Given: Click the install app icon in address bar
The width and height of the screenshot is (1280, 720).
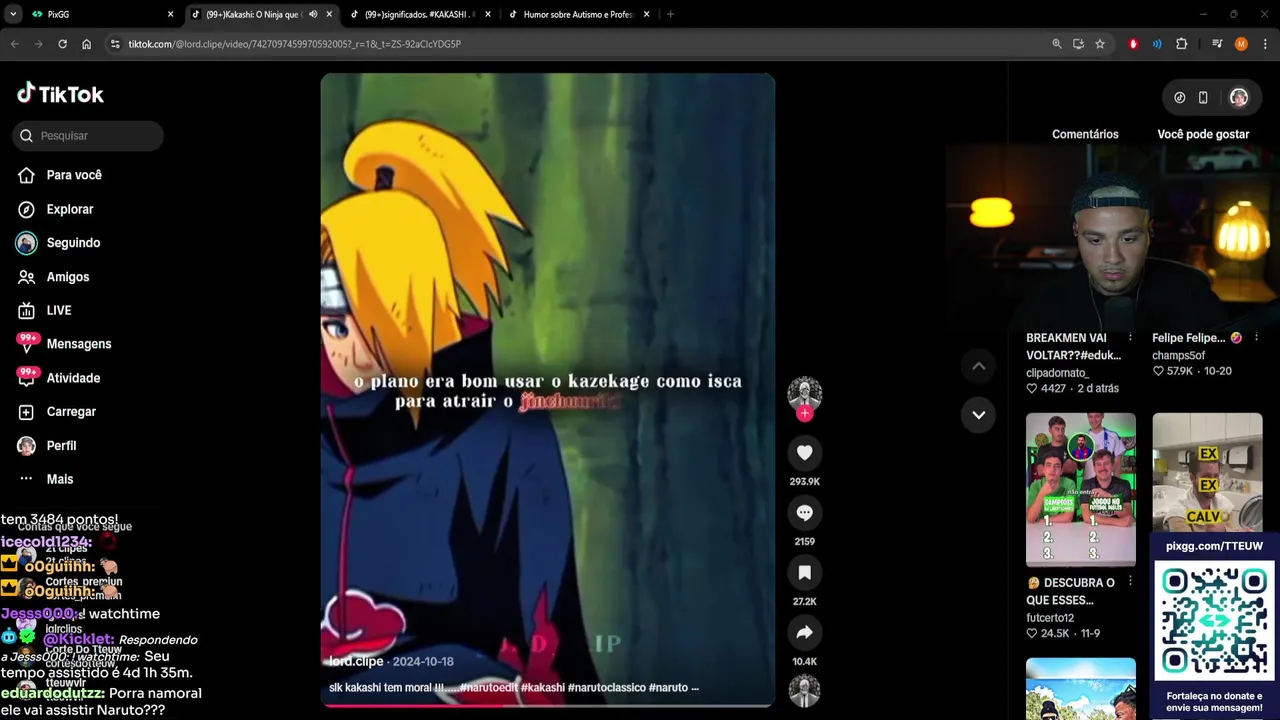Looking at the screenshot, I should [1078, 44].
